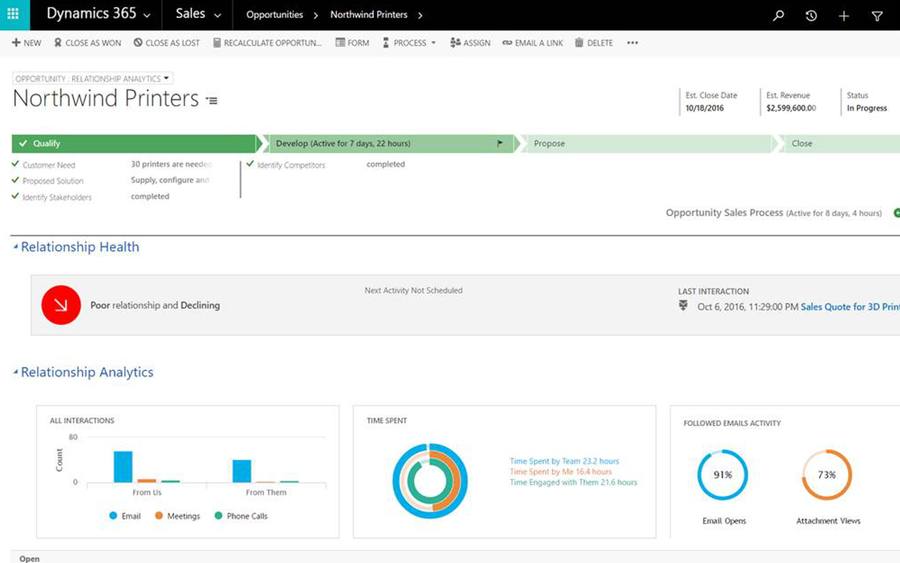The height and width of the screenshot is (563, 900).
Task: Click the quick create plus icon
Action: (844, 16)
